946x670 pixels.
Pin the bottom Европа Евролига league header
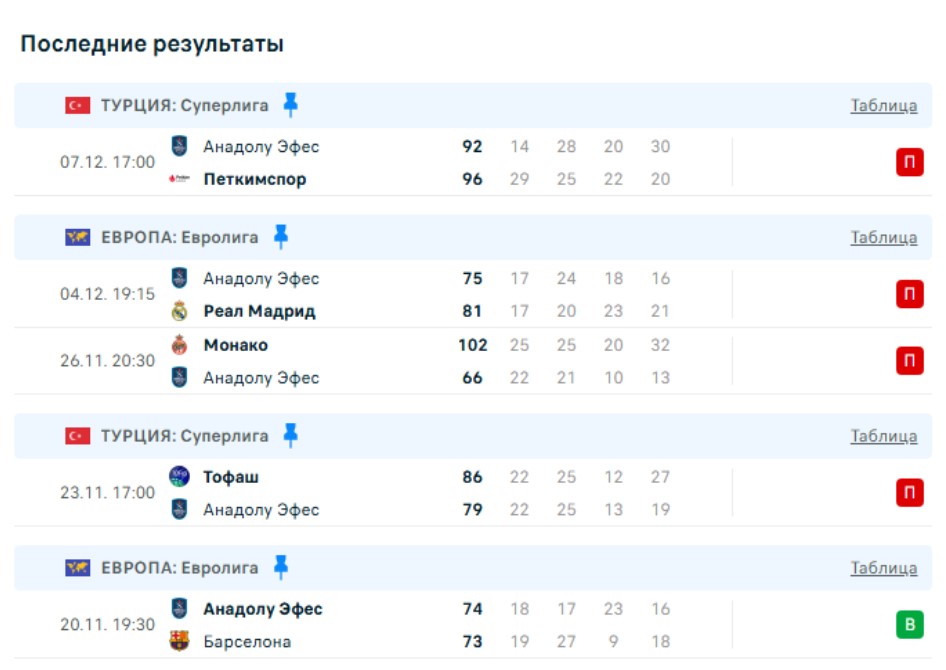pos(281,568)
